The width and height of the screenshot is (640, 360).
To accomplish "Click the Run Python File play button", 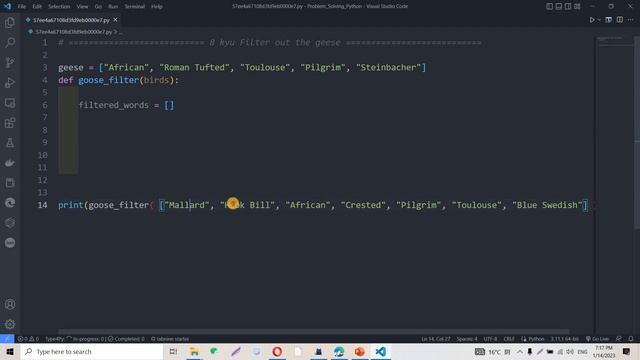I will 592,20.
